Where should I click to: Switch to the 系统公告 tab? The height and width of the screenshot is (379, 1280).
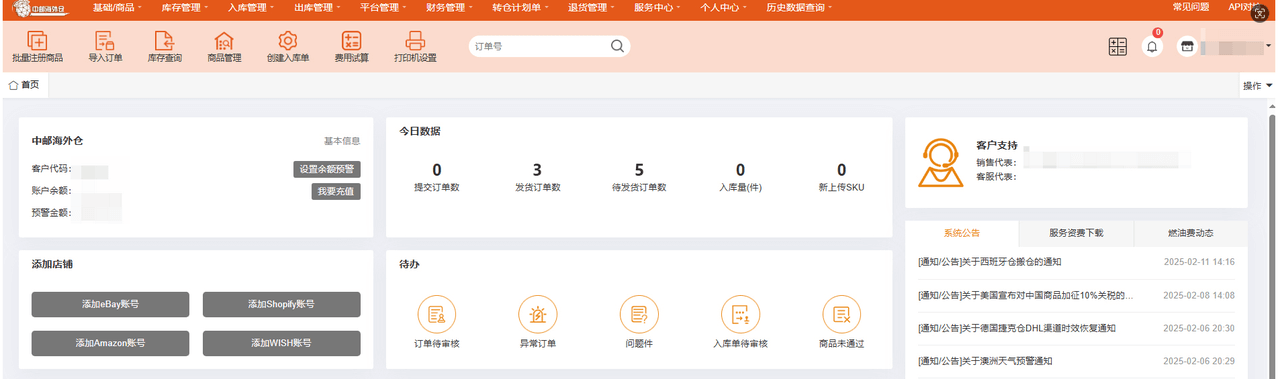pyautogui.click(x=962, y=233)
